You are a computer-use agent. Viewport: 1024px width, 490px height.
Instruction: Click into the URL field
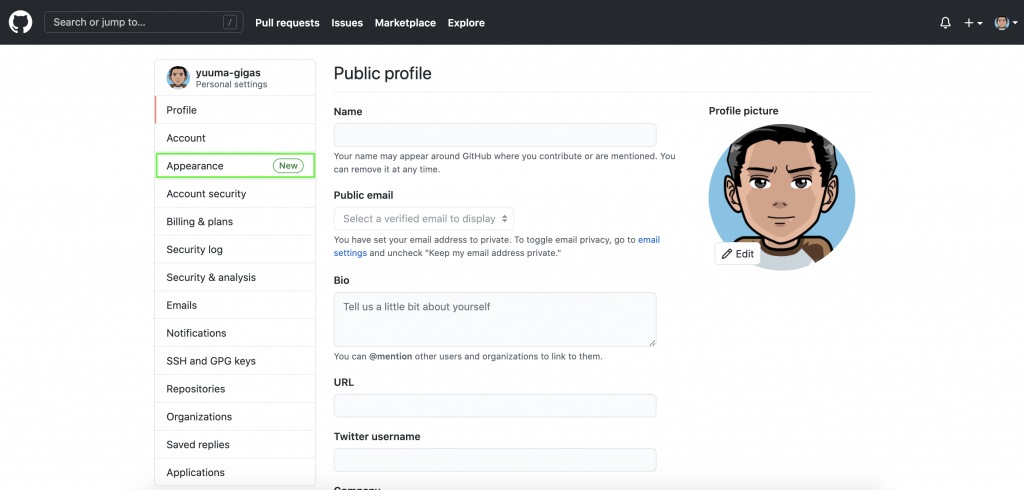495,406
